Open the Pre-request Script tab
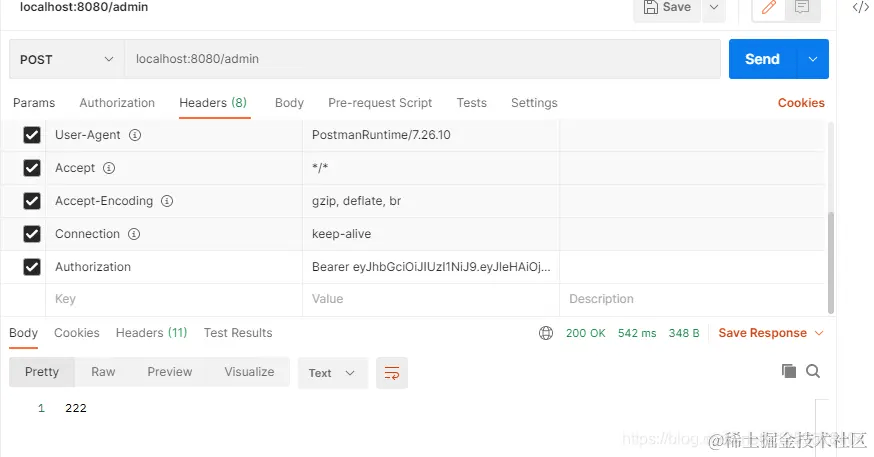The height and width of the screenshot is (457, 874). pos(380,103)
